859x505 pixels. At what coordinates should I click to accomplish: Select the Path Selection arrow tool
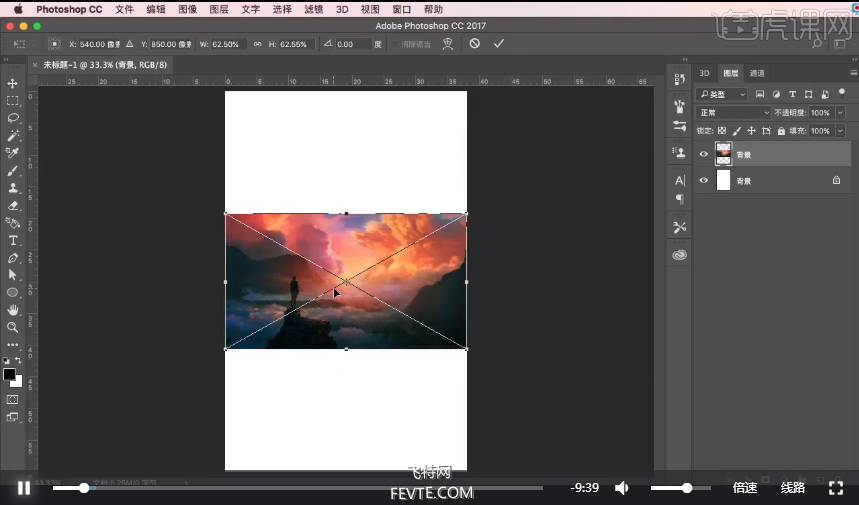coord(13,275)
